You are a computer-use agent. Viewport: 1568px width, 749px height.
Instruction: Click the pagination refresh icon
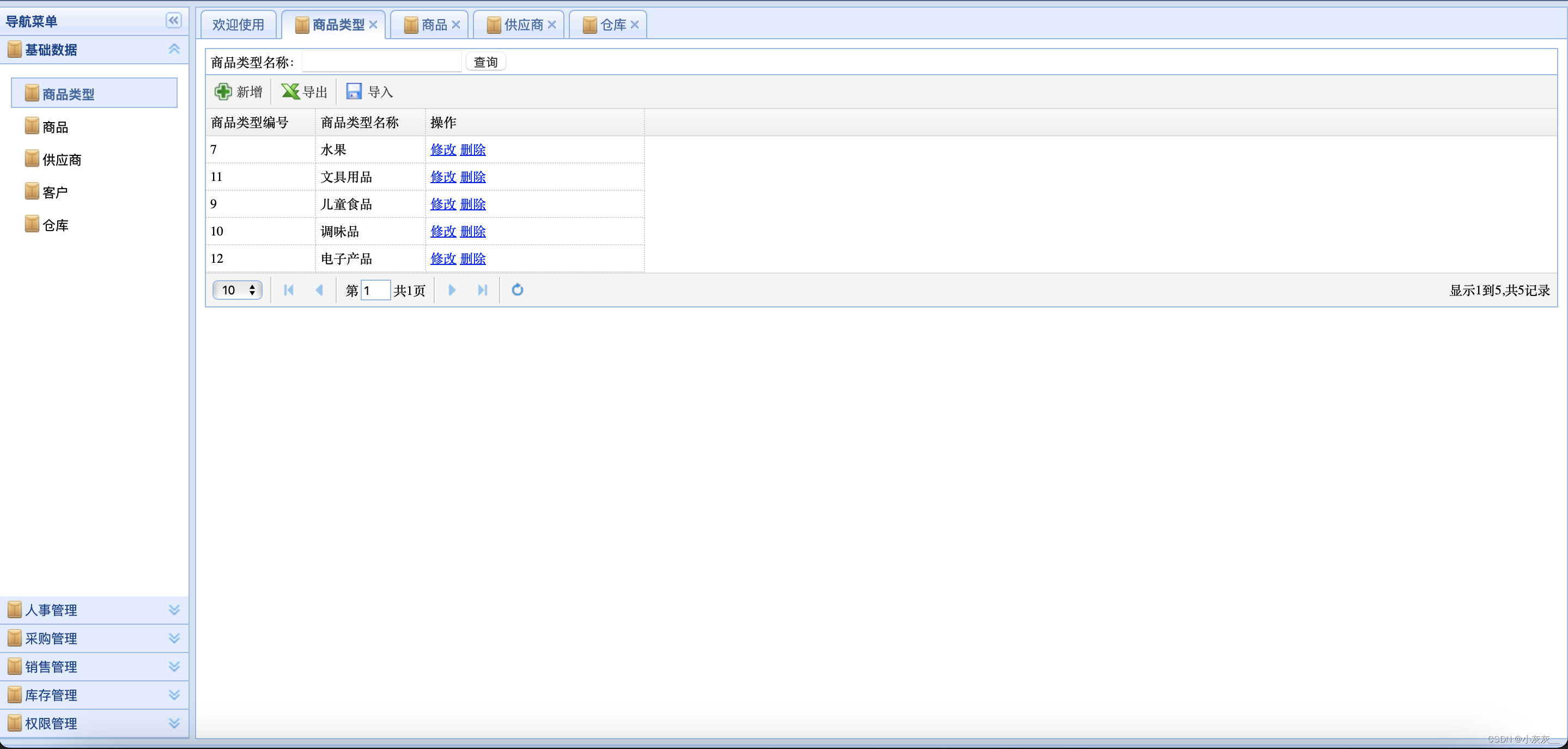click(518, 290)
